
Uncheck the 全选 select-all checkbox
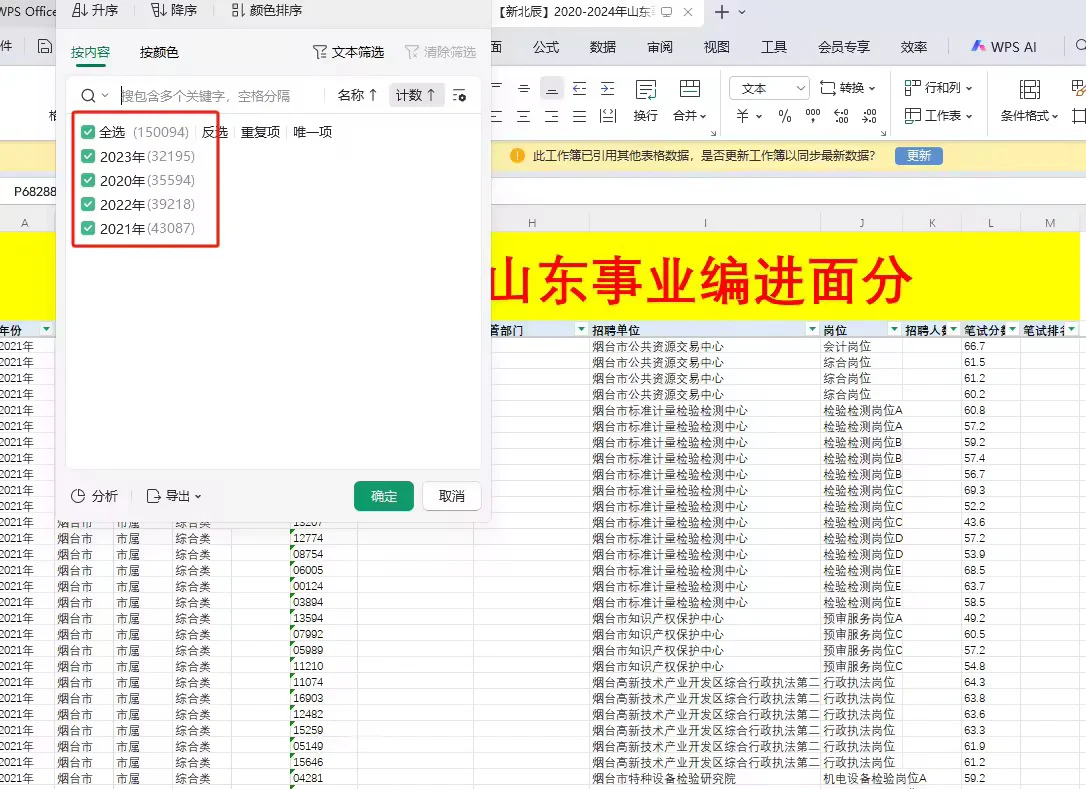click(89, 131)
